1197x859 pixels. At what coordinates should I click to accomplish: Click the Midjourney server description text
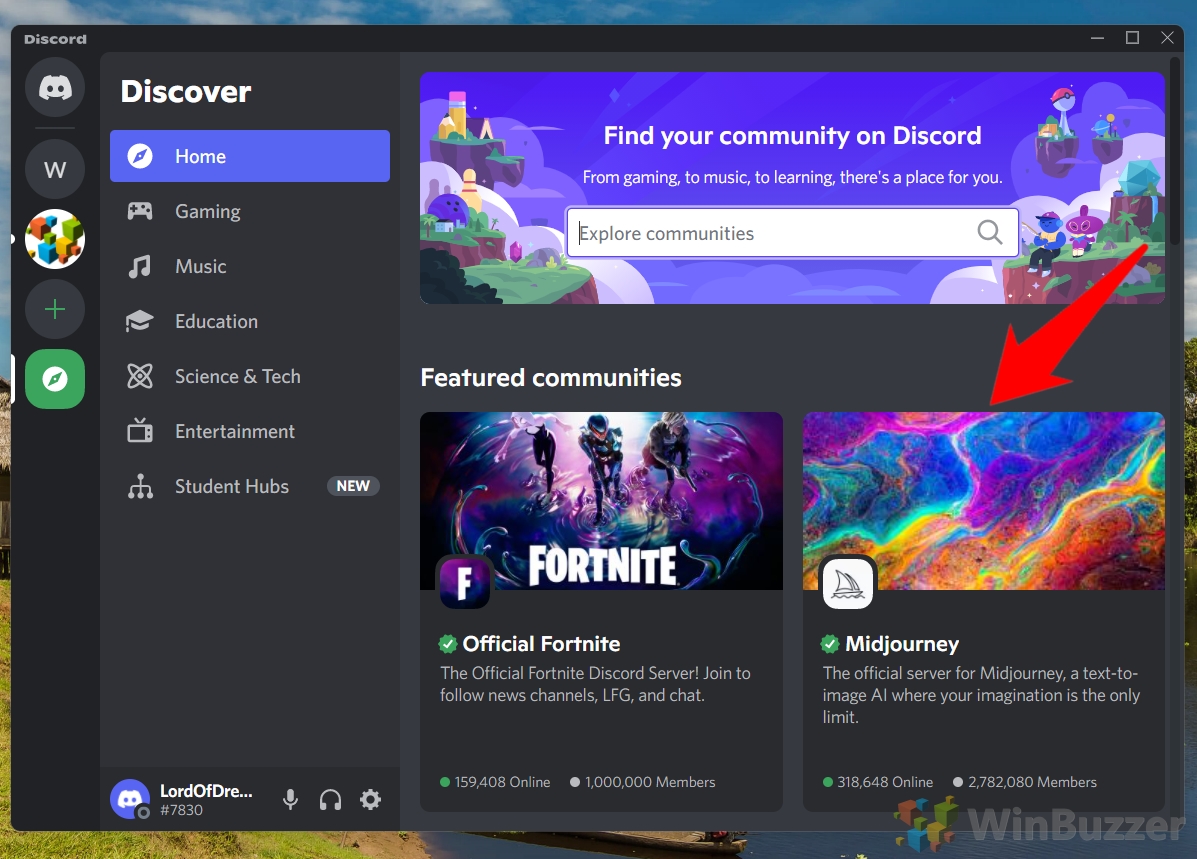point(981,695)
